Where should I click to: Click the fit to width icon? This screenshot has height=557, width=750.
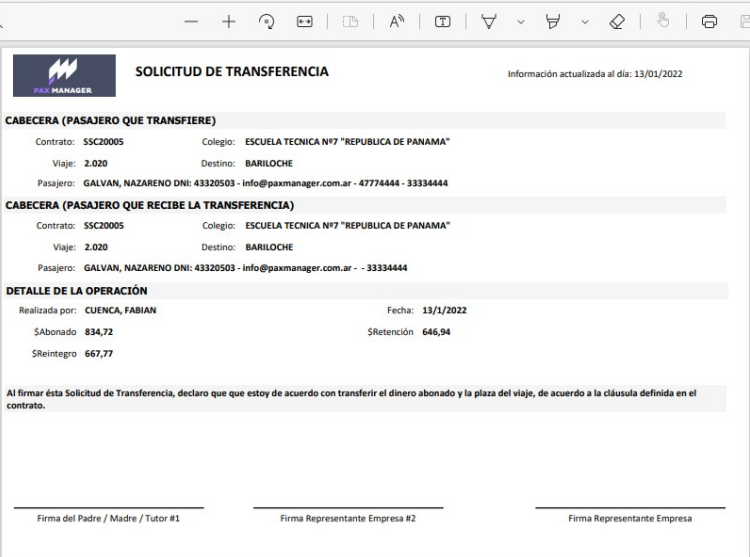[304, 22]
